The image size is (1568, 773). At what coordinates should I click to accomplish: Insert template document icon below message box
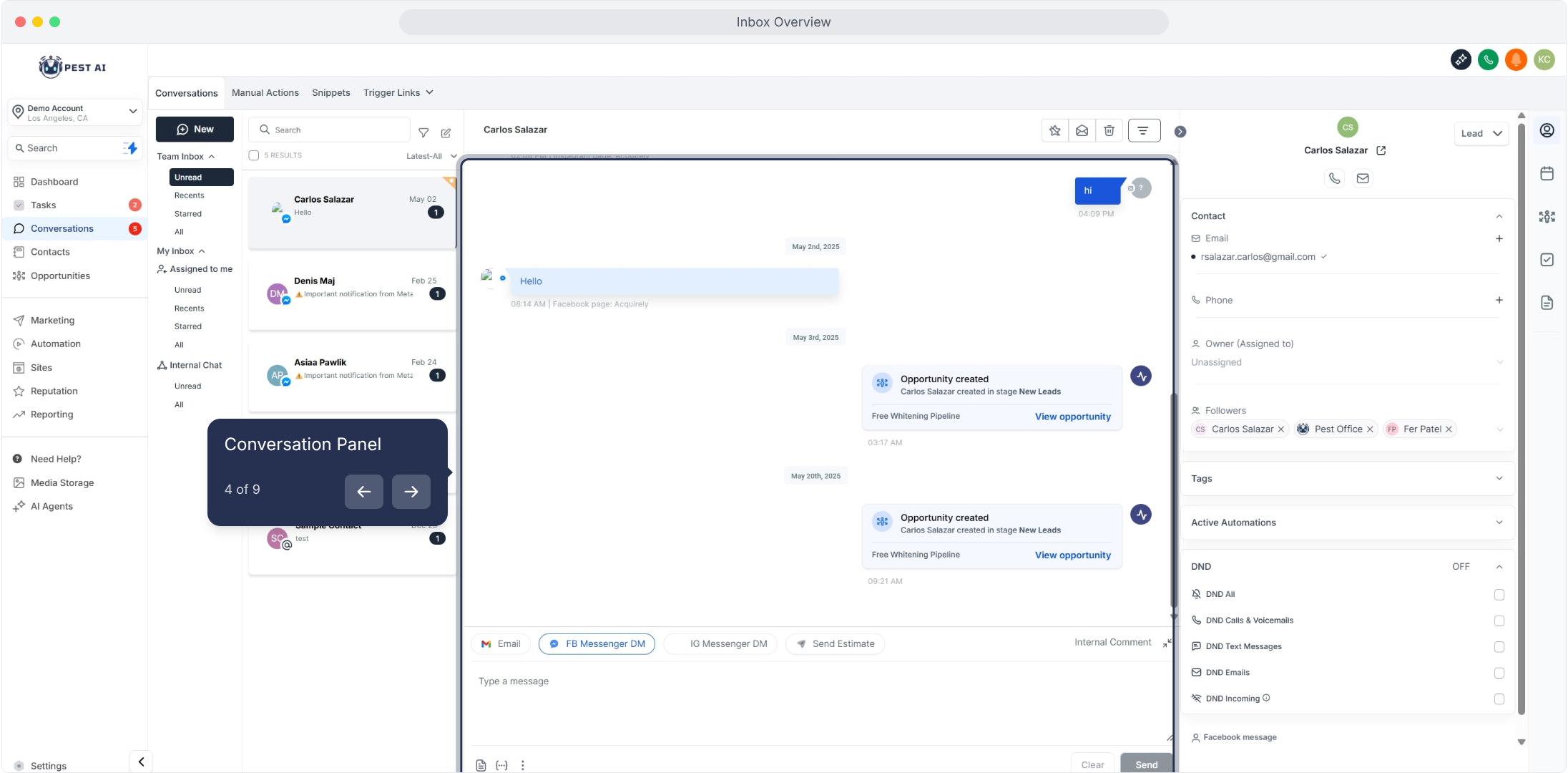click(x=481, y=765)
